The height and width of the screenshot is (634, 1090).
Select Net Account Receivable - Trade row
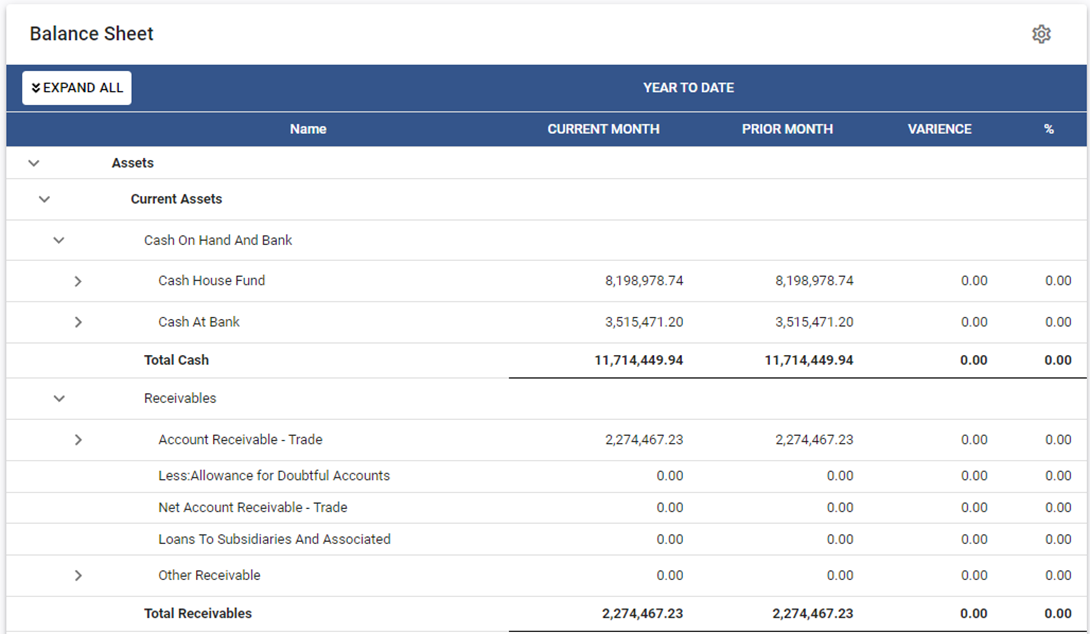coord(252,507)
